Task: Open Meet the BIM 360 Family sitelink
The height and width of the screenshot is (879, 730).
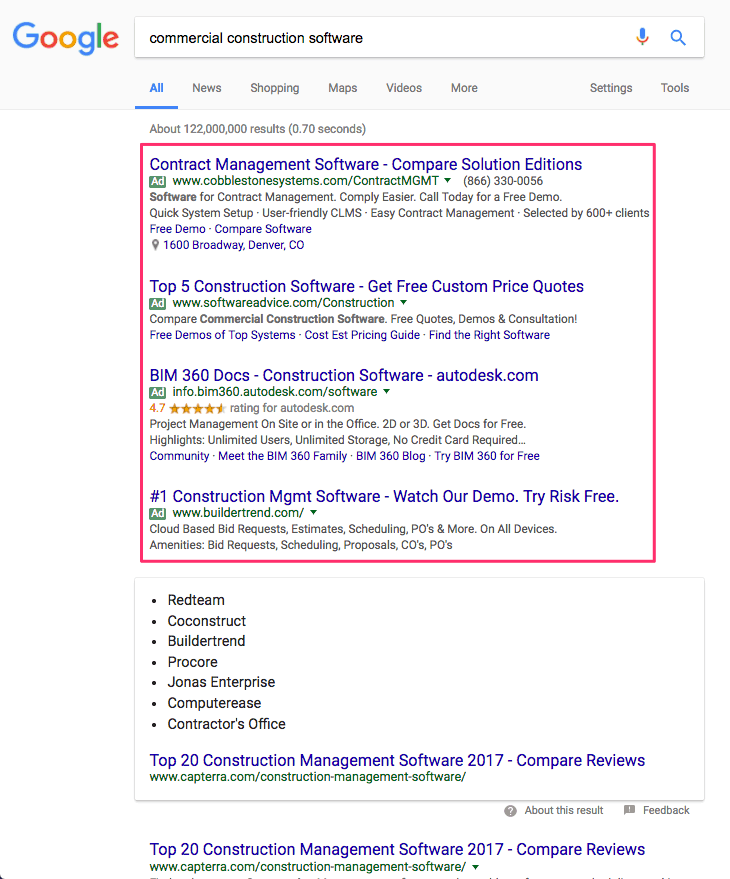Action: point(283,456)
